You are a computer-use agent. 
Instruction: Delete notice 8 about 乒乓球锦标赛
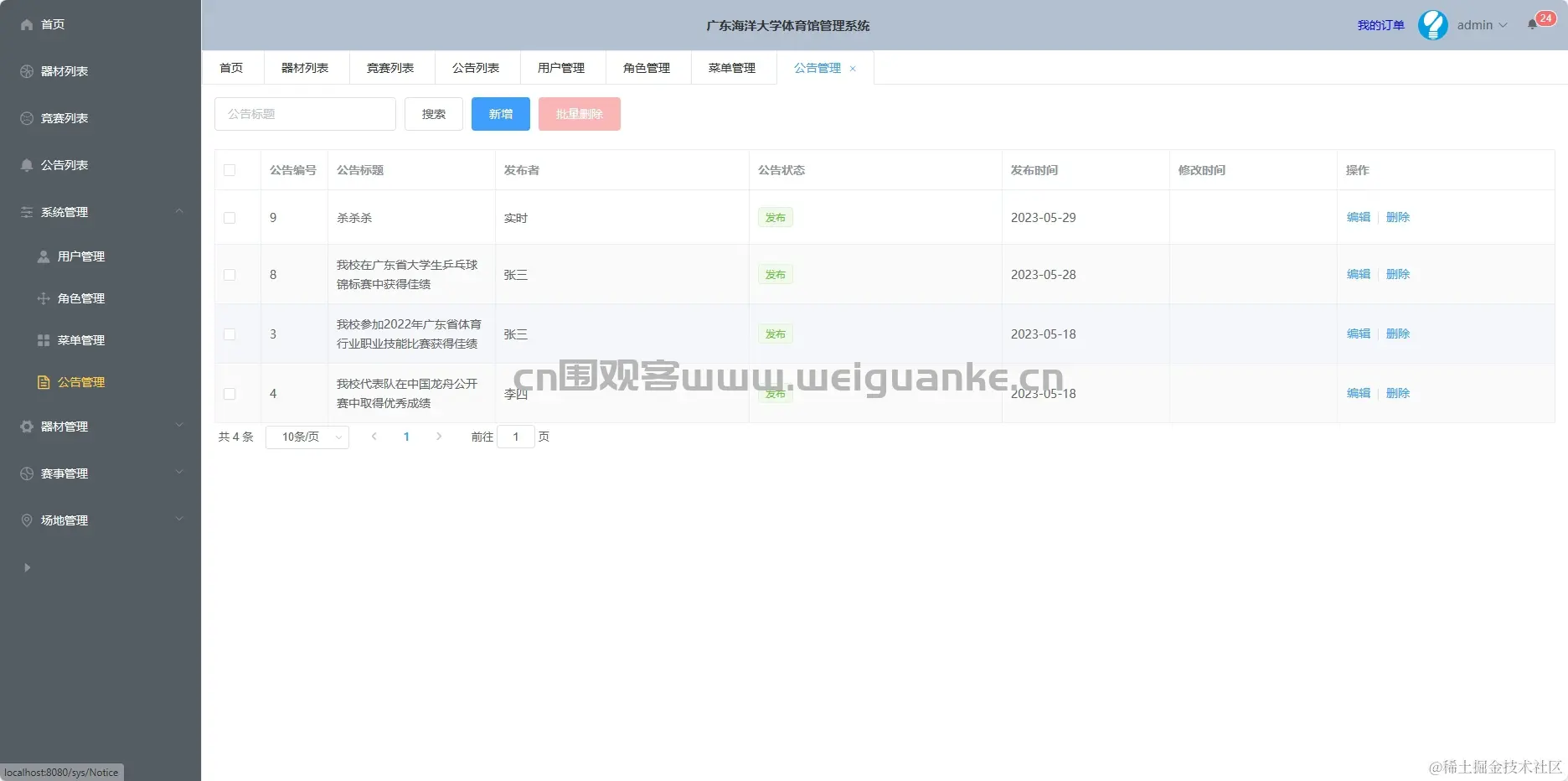click(1398, 274)
